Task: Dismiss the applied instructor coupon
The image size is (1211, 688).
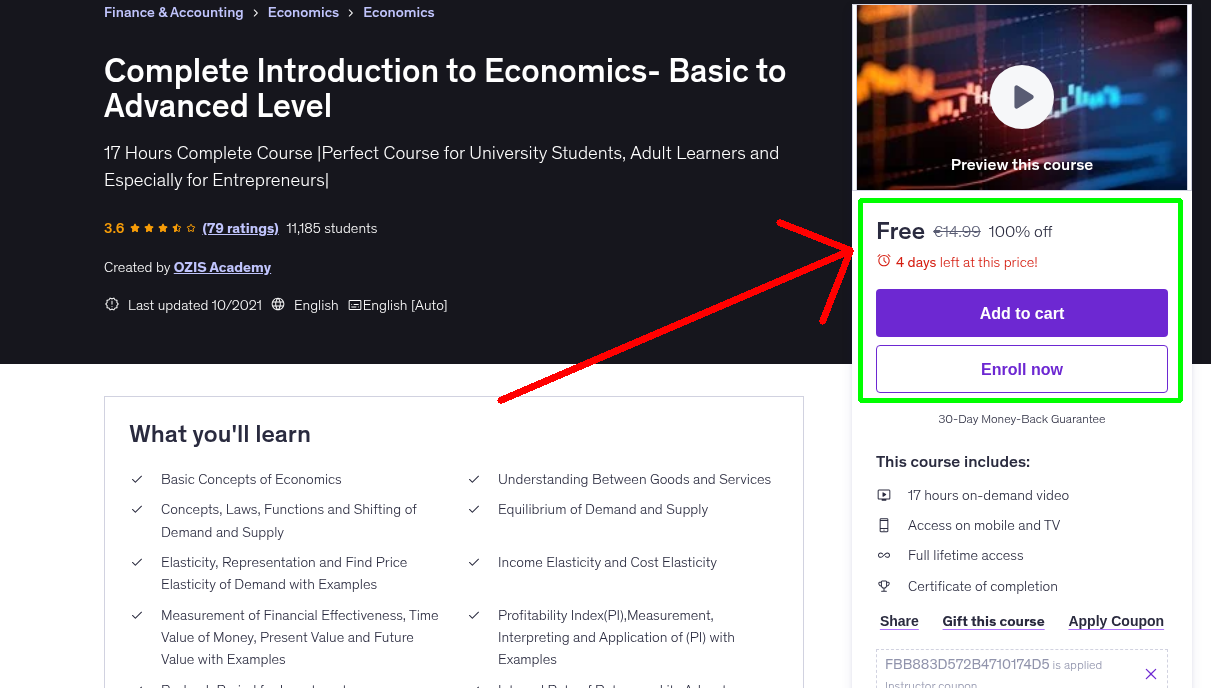Action: (x=1150, y=673)
